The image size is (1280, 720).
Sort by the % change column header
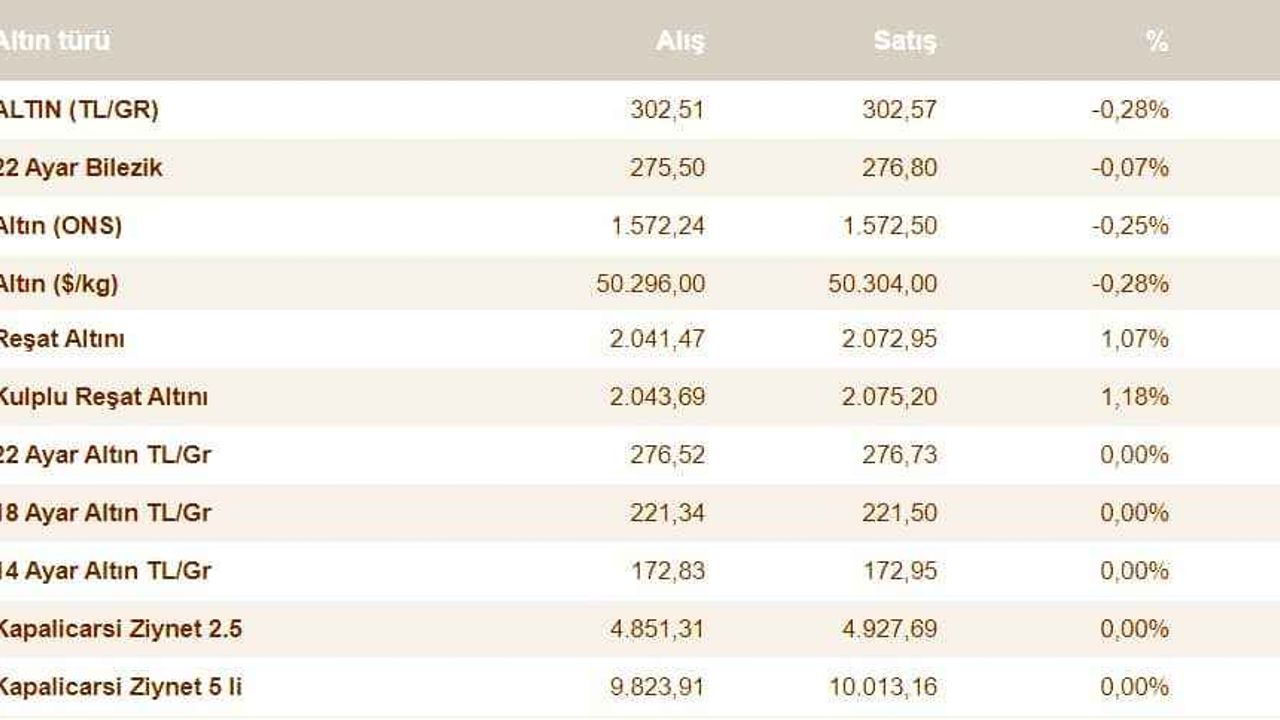(x=1157, y=41)
